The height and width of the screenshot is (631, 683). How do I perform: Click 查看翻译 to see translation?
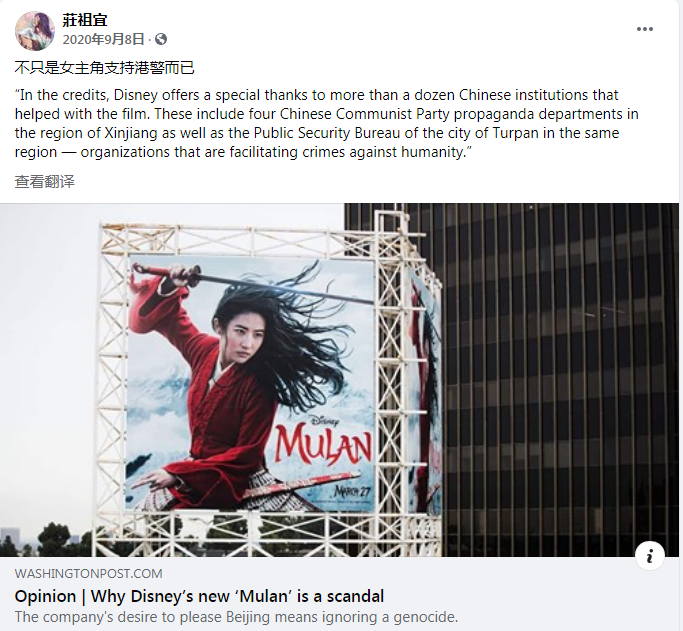click(44, 181)
